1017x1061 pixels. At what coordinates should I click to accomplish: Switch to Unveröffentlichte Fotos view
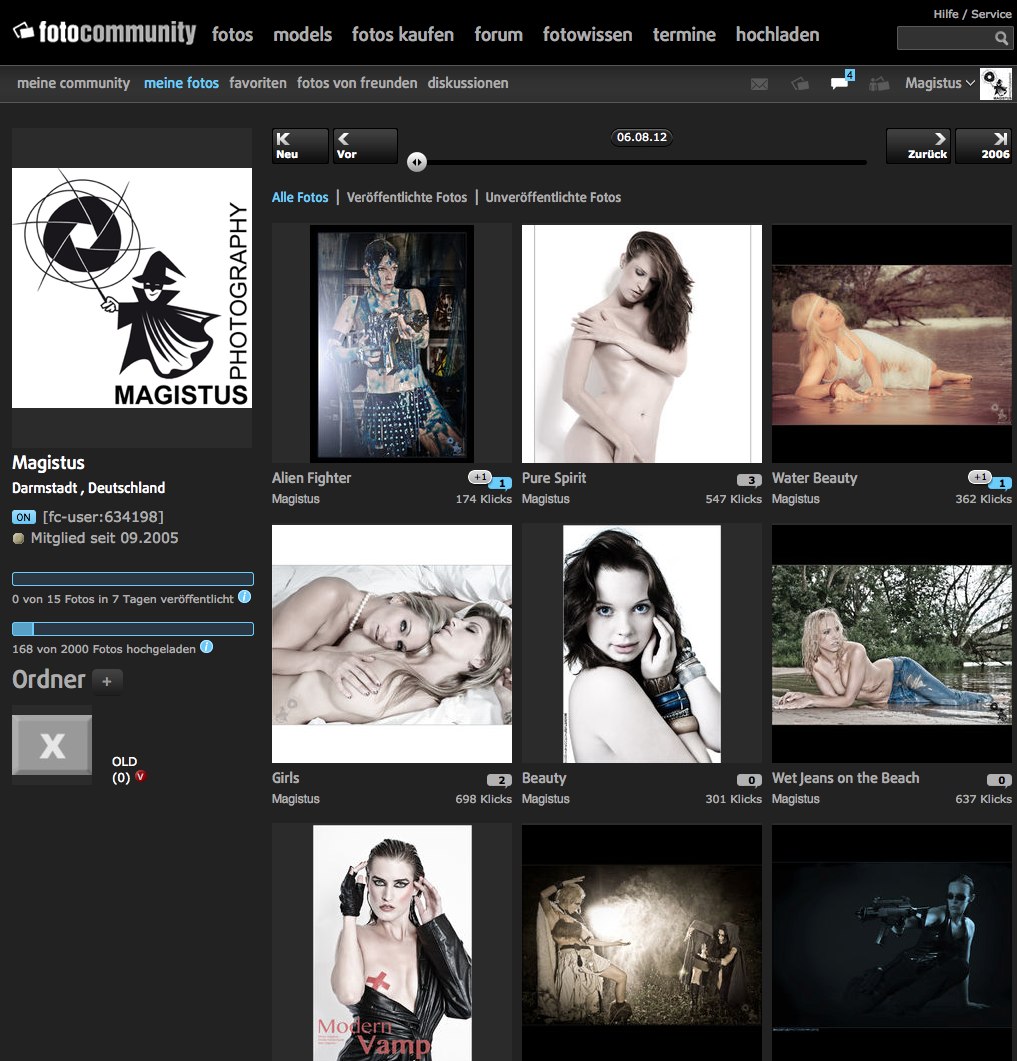[x=554, y=197]
